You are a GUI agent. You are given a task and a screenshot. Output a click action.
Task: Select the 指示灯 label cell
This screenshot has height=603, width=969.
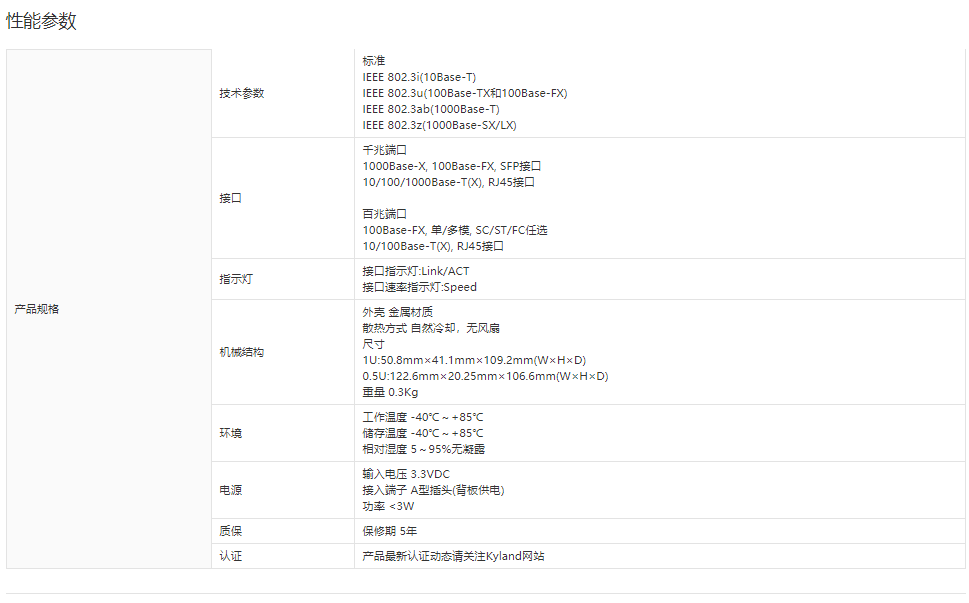click(x=236, y=279)
